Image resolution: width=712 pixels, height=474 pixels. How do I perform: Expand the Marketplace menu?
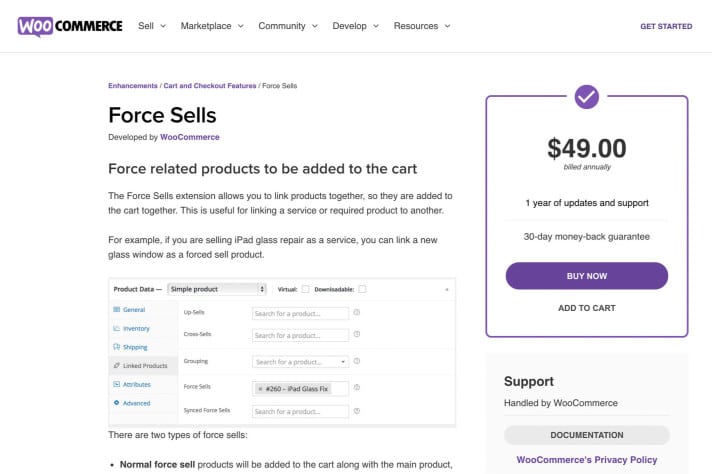(211, 26)
